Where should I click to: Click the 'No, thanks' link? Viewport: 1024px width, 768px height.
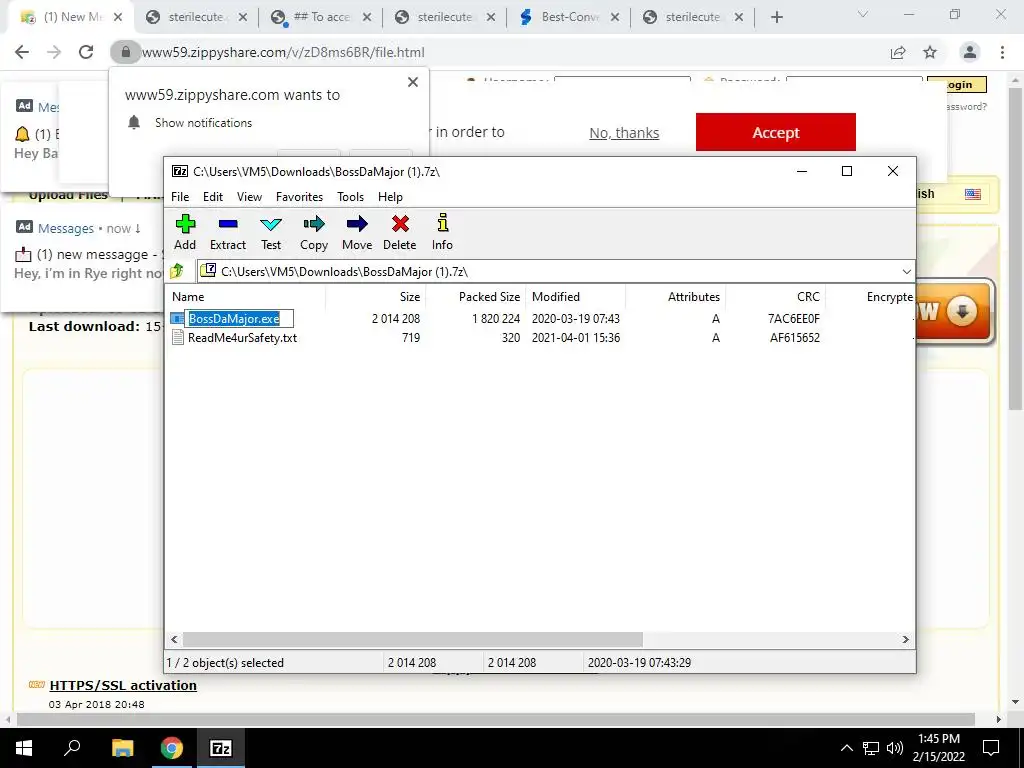pos(624,133)
